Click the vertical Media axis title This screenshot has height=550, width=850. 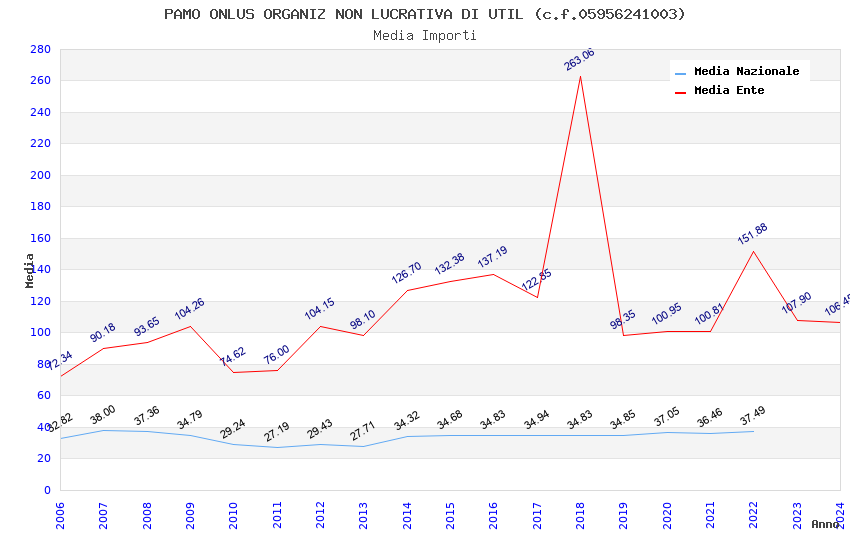click(29, 270)
